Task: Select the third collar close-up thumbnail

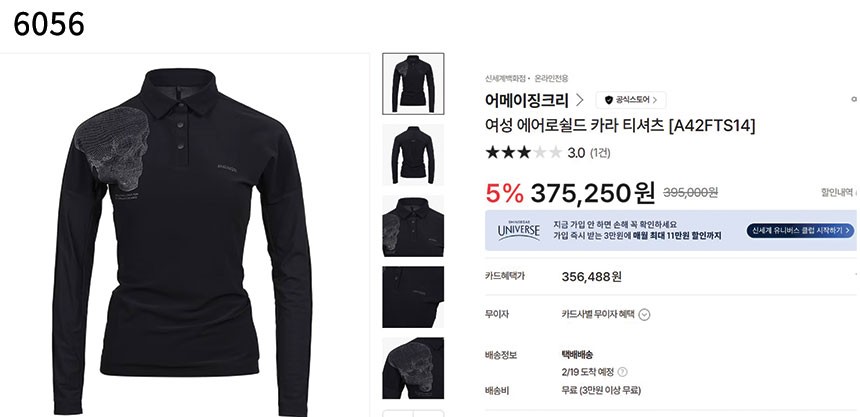Action: pos(413,226)
